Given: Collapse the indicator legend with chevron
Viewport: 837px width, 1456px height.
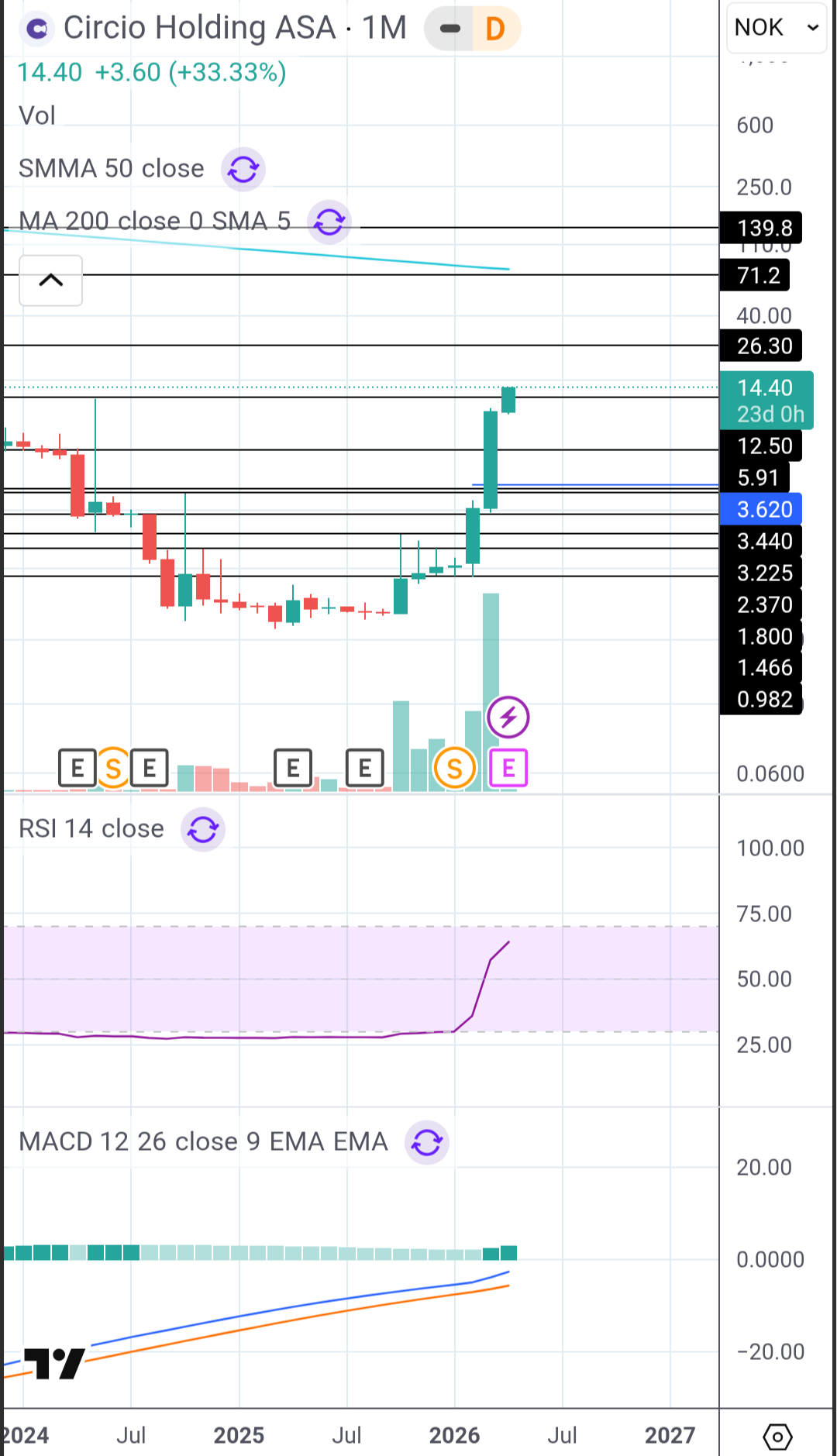Looking at the screenshot, I should coord(51,281).
